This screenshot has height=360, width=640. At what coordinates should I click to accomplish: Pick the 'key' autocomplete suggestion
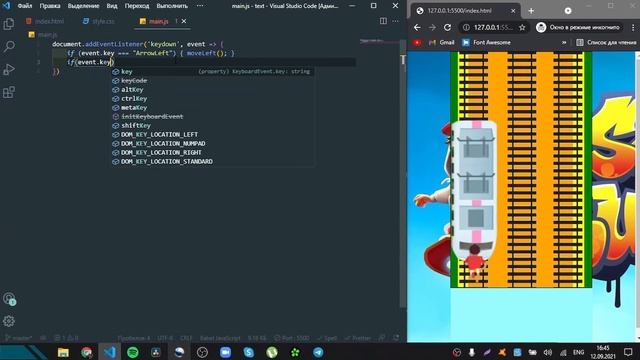pyautogui.click(x=213, y=71)
